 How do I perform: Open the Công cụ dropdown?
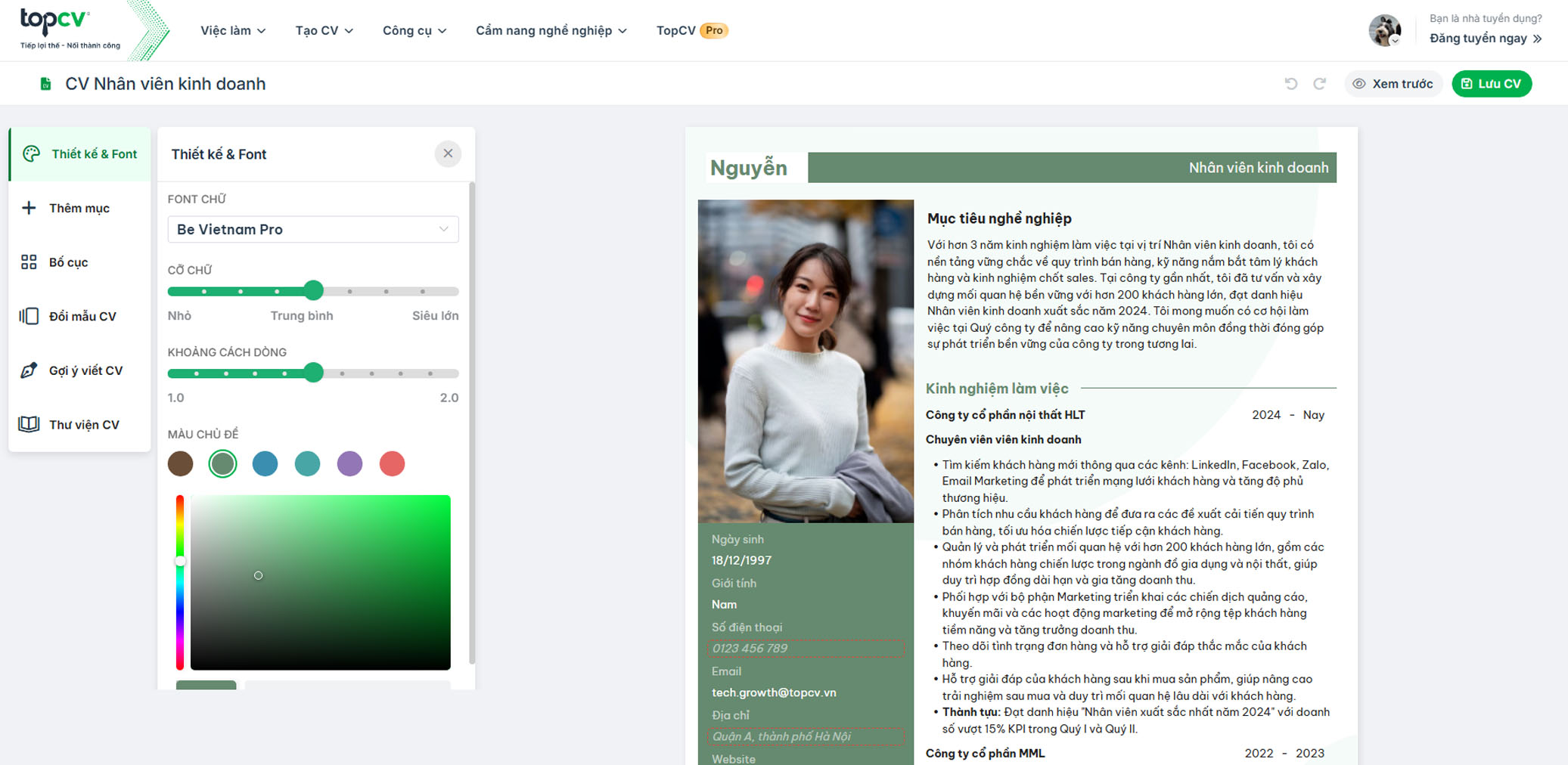415,30
